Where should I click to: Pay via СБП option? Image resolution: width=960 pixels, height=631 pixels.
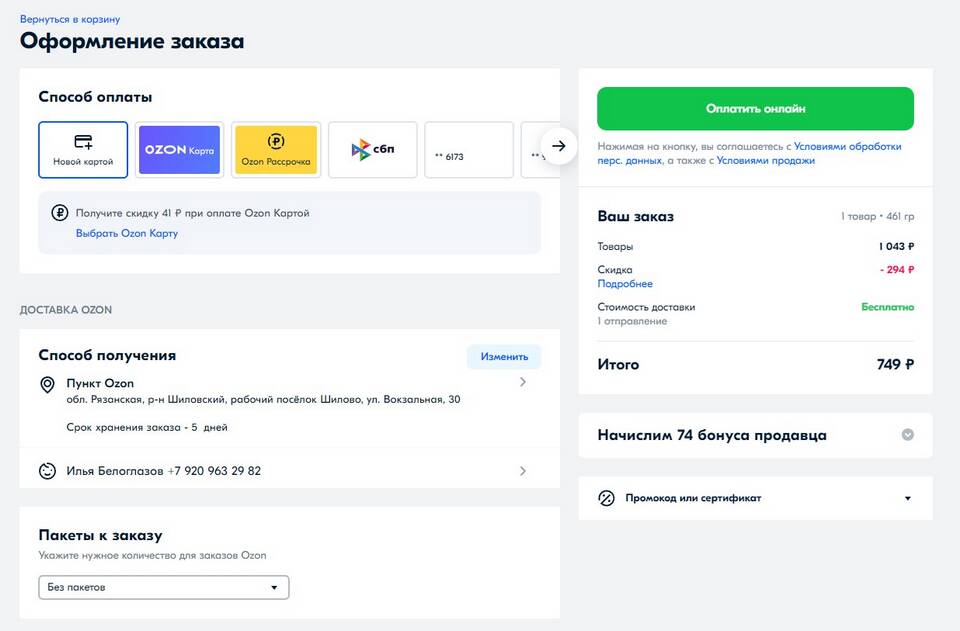[373, 150]
